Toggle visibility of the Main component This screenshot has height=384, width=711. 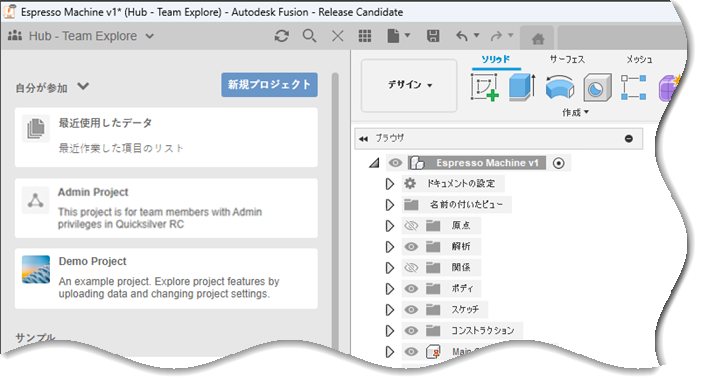click(x=411, y=351)
